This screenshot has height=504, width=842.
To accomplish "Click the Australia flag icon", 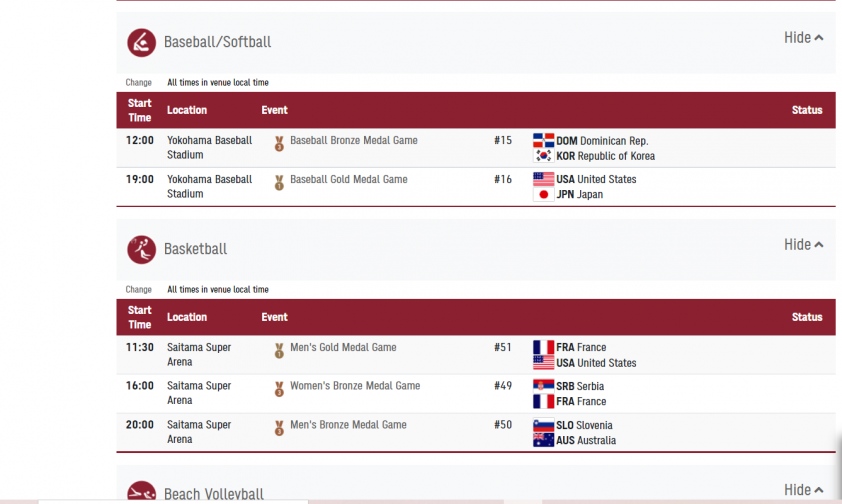I will tap(543, 440).
